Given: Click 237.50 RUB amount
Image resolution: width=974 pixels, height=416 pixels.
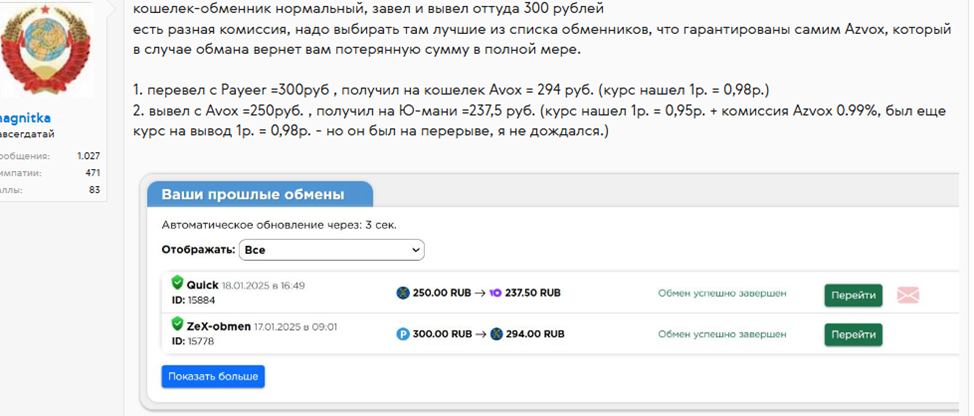Looking at the screenshot, I should coord(532,292).
